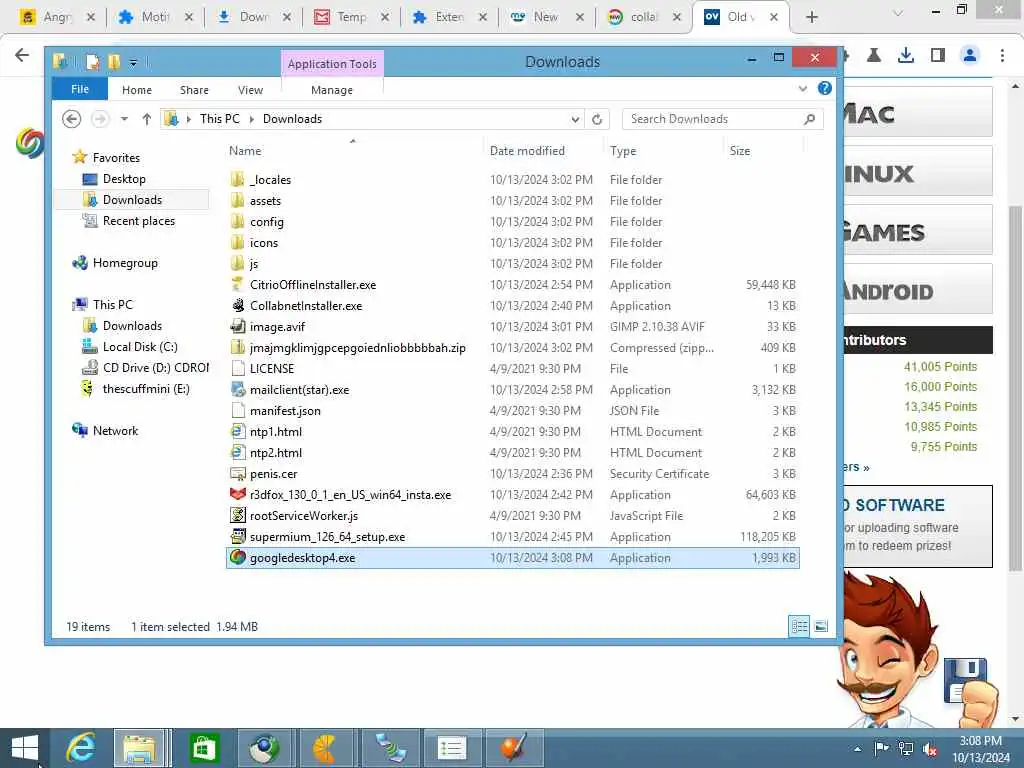This screenshot has height=768, width=1024.
Task: Open Explorer help question mark
Action: click(x=825, y=88)
